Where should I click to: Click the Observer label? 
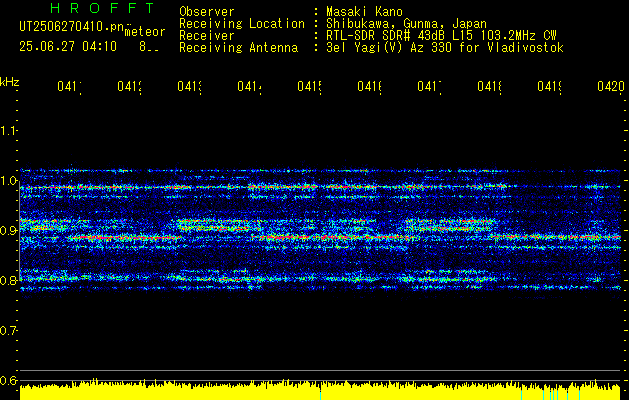[x=207, y=12]
